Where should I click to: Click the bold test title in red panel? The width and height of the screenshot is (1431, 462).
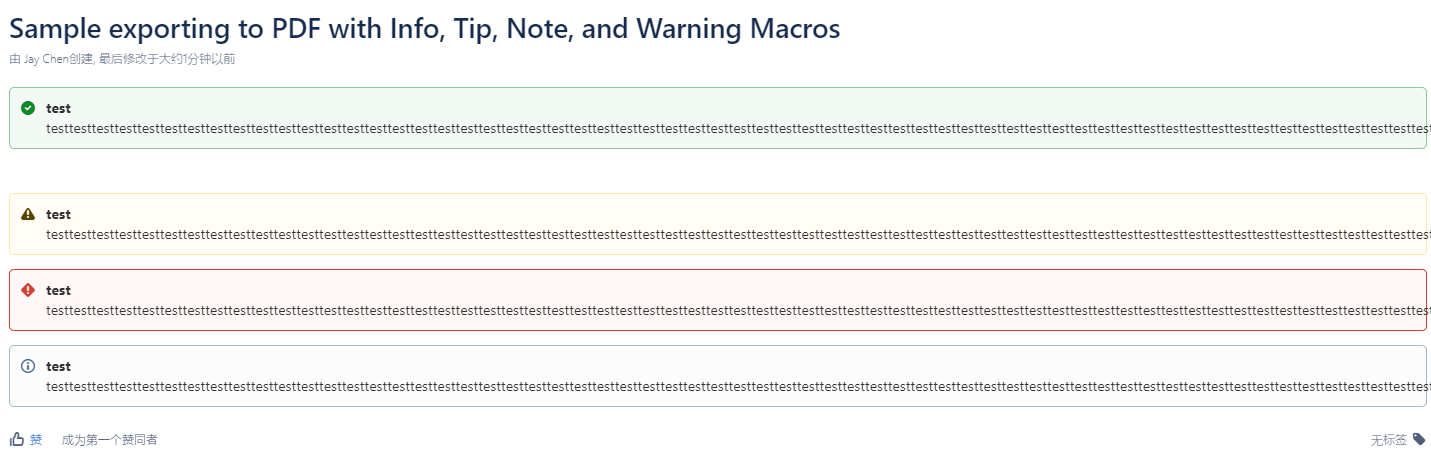click(x=58, y=290)
